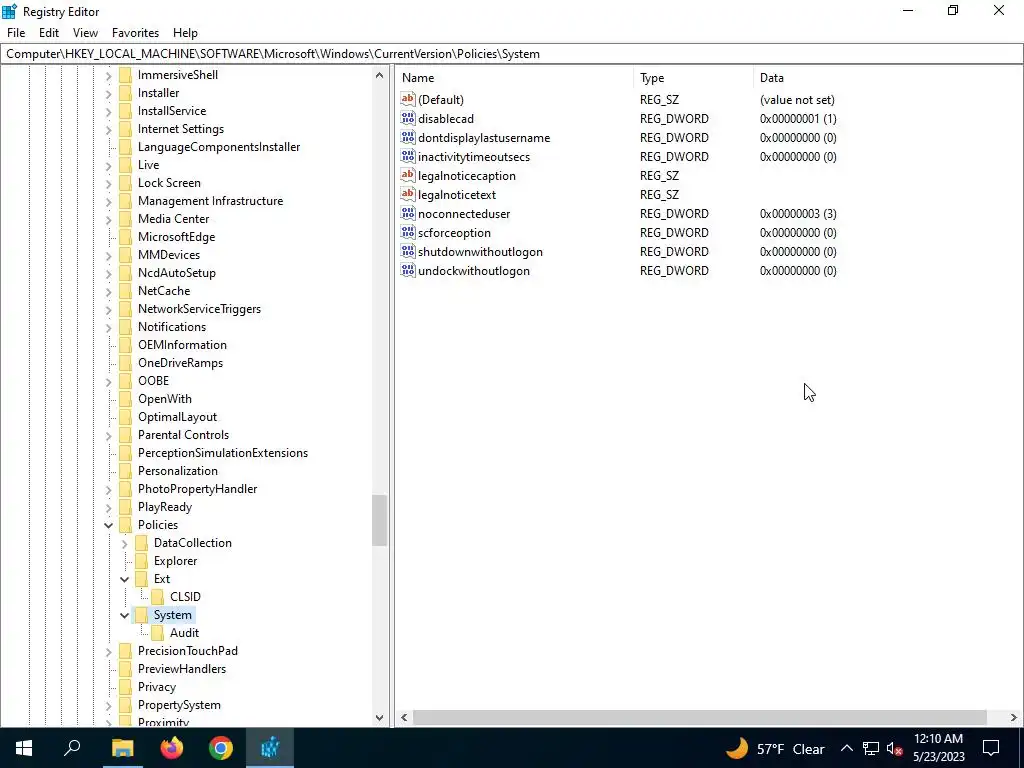Click the (Default) string value icon
The width and height of the screenshot is (1024, 768).
408,99
